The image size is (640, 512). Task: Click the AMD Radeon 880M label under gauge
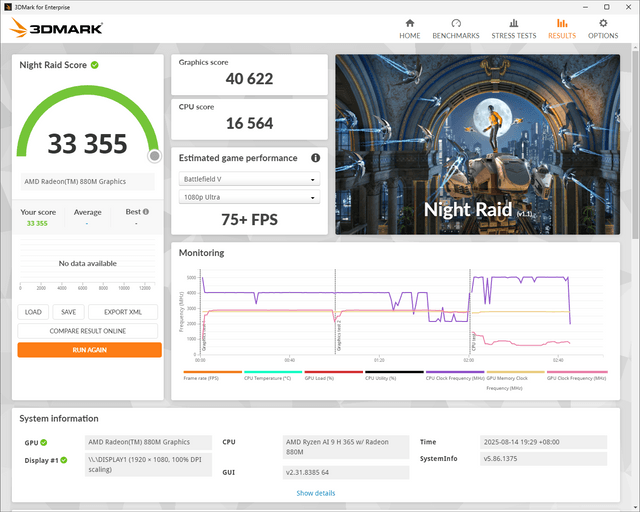87,181
